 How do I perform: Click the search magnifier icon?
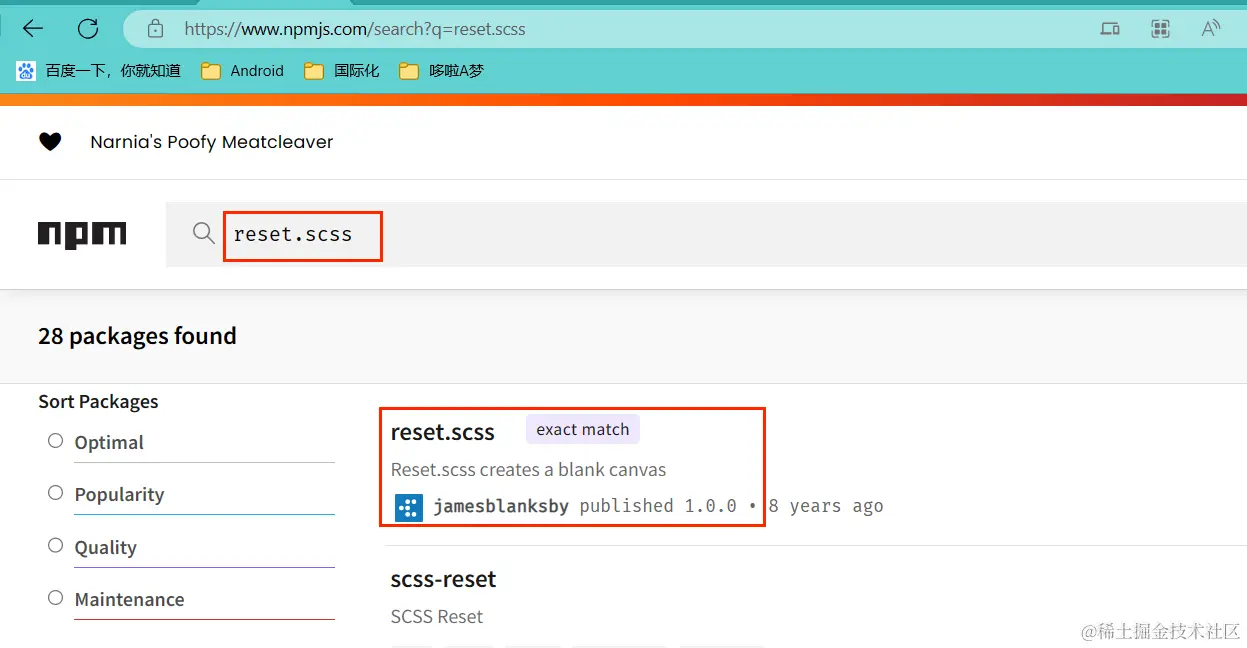point(203,233)
